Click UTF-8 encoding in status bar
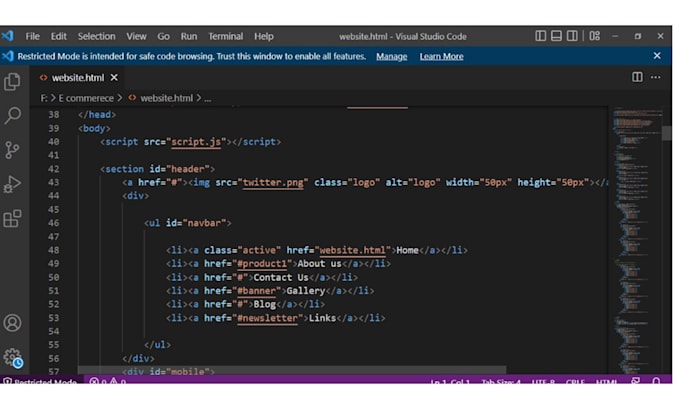This screenshot has height=409, width=680. click(x=543, y=382)
